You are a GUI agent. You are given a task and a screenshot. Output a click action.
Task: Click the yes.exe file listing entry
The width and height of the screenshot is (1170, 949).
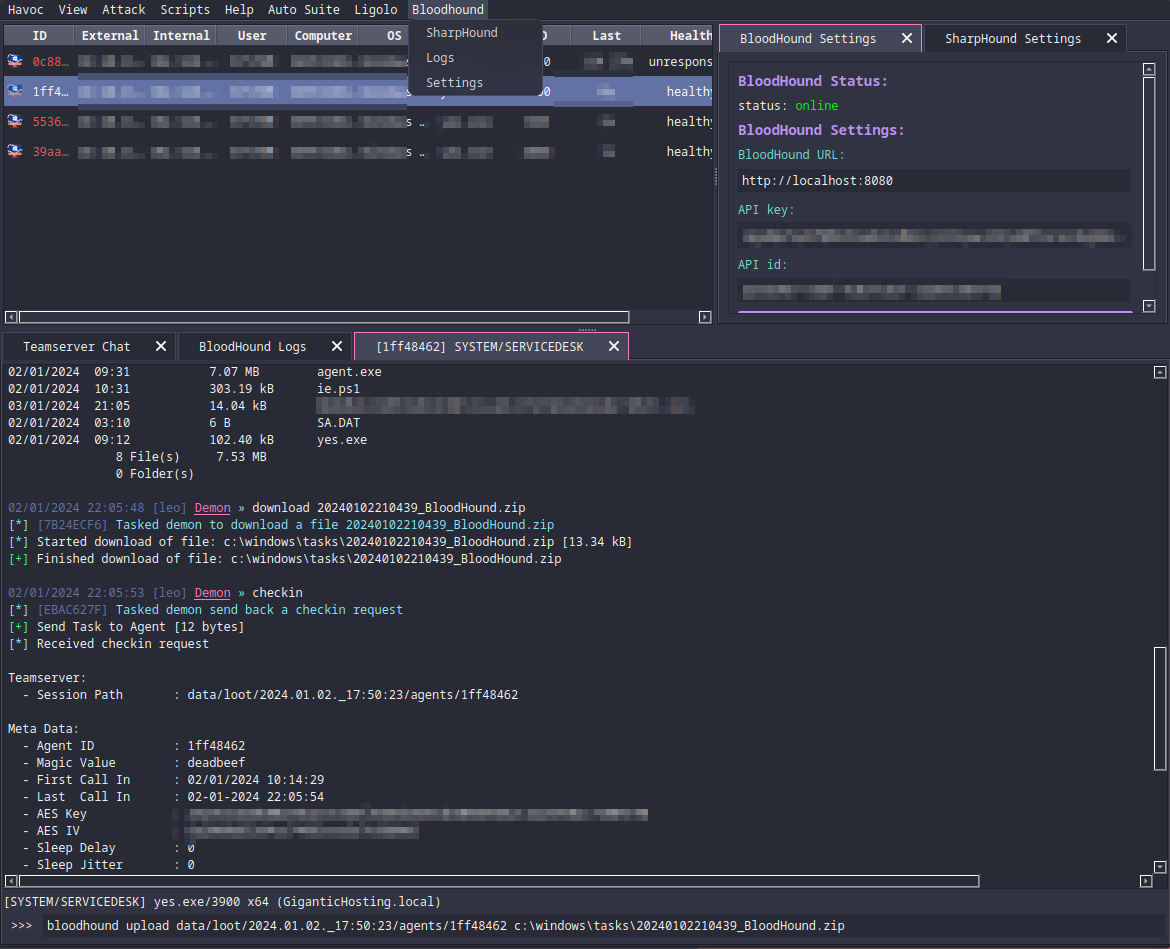point(342,440)
